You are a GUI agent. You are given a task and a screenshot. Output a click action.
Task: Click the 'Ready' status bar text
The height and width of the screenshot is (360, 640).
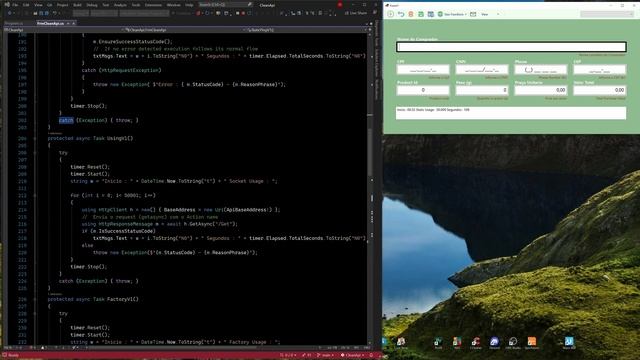click(x=13, y=355)
